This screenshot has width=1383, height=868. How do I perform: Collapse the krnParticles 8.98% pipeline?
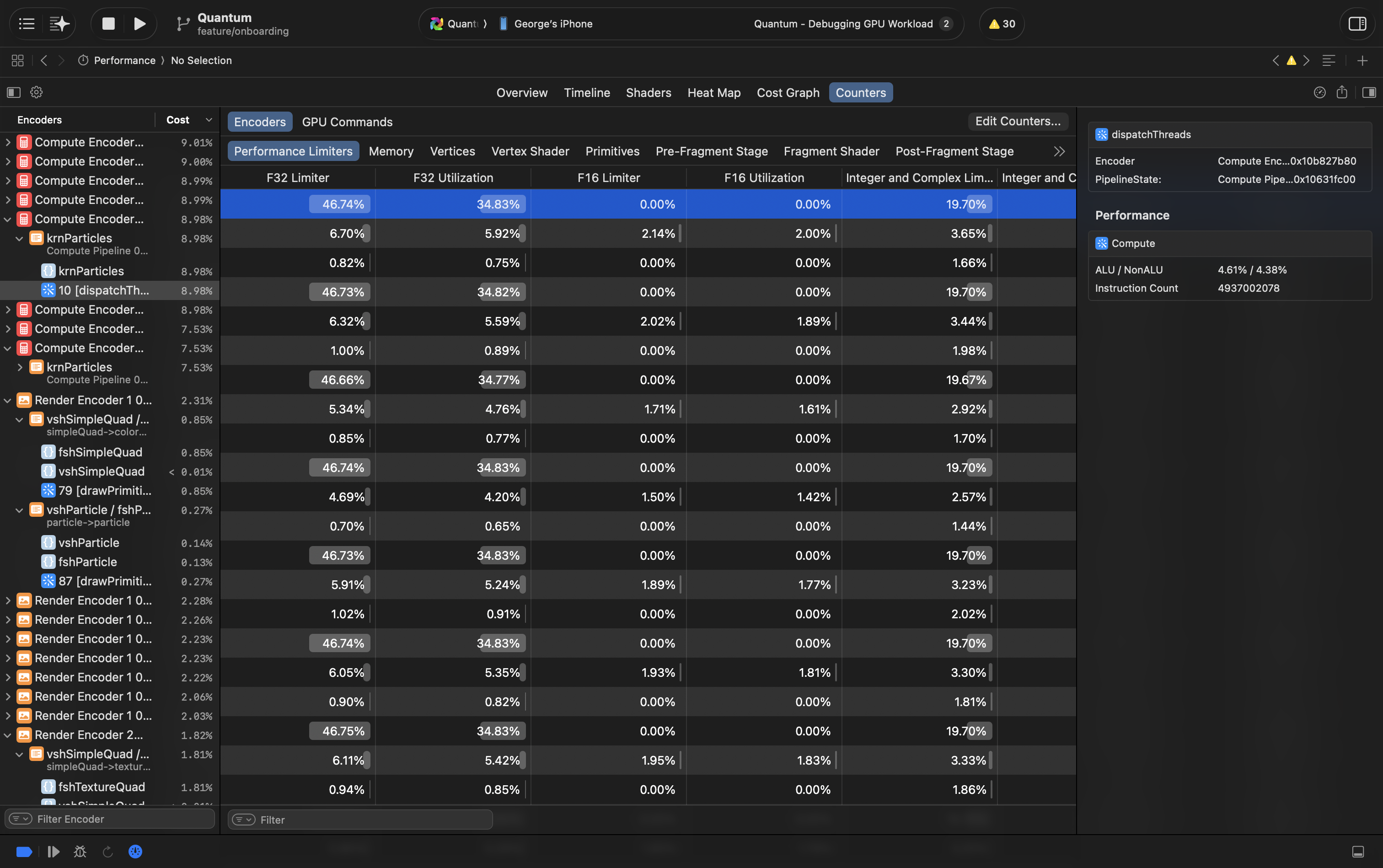tap(20, 238)
